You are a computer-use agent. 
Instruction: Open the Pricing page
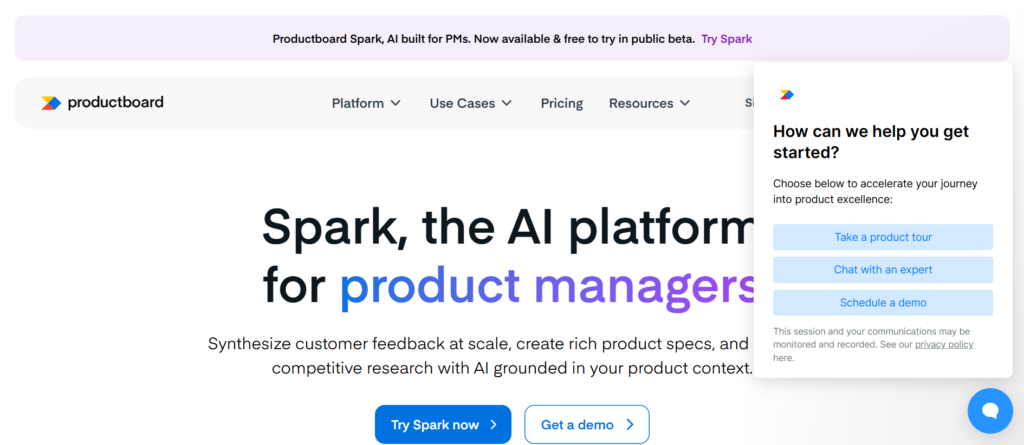tap(562, 103)
